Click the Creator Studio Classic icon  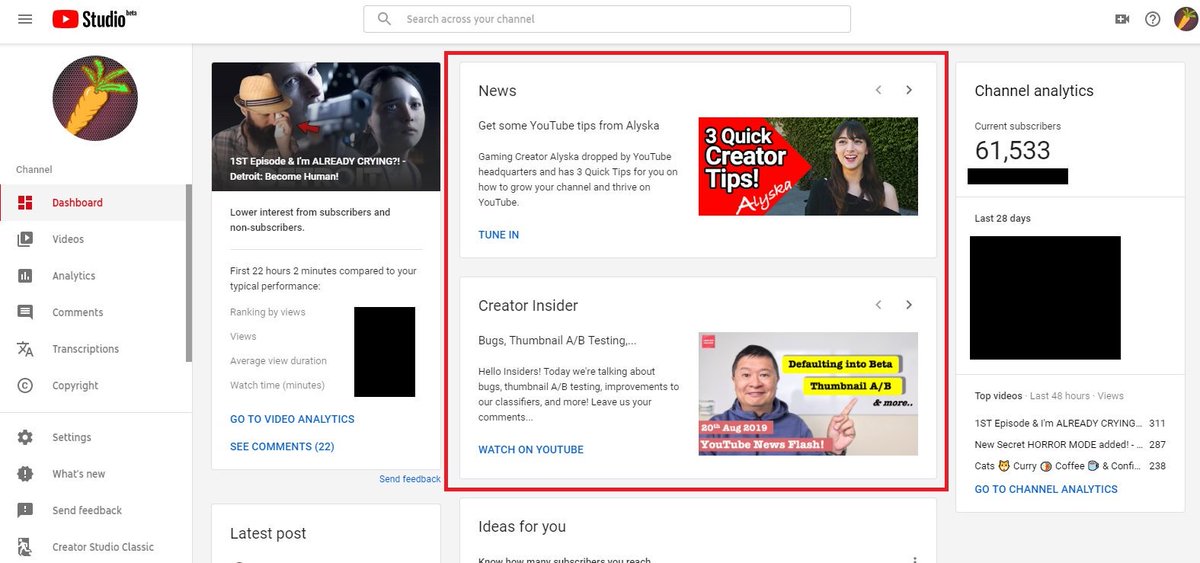click(x=26, y=547)
